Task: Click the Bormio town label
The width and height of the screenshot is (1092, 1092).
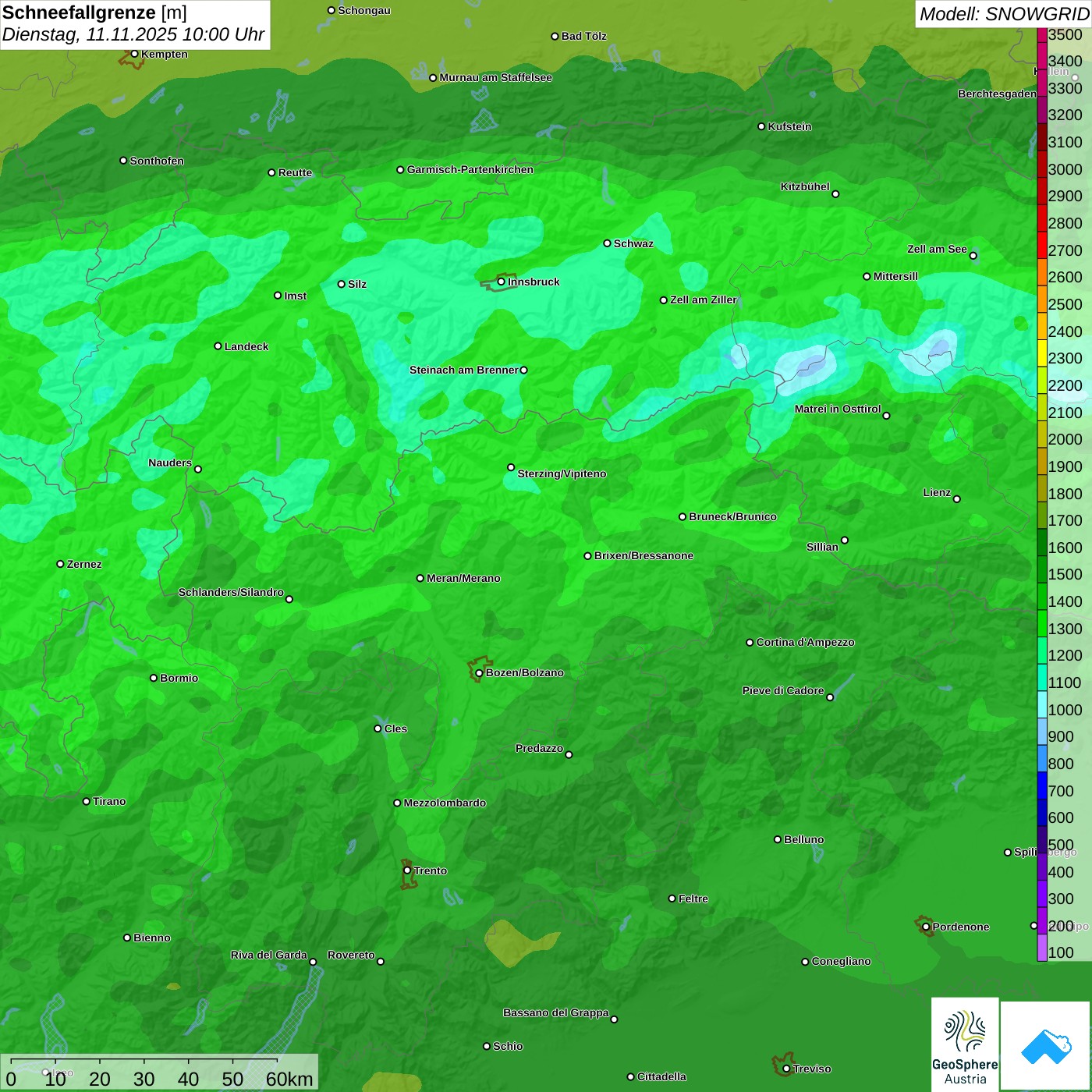Action: point(179,678)
